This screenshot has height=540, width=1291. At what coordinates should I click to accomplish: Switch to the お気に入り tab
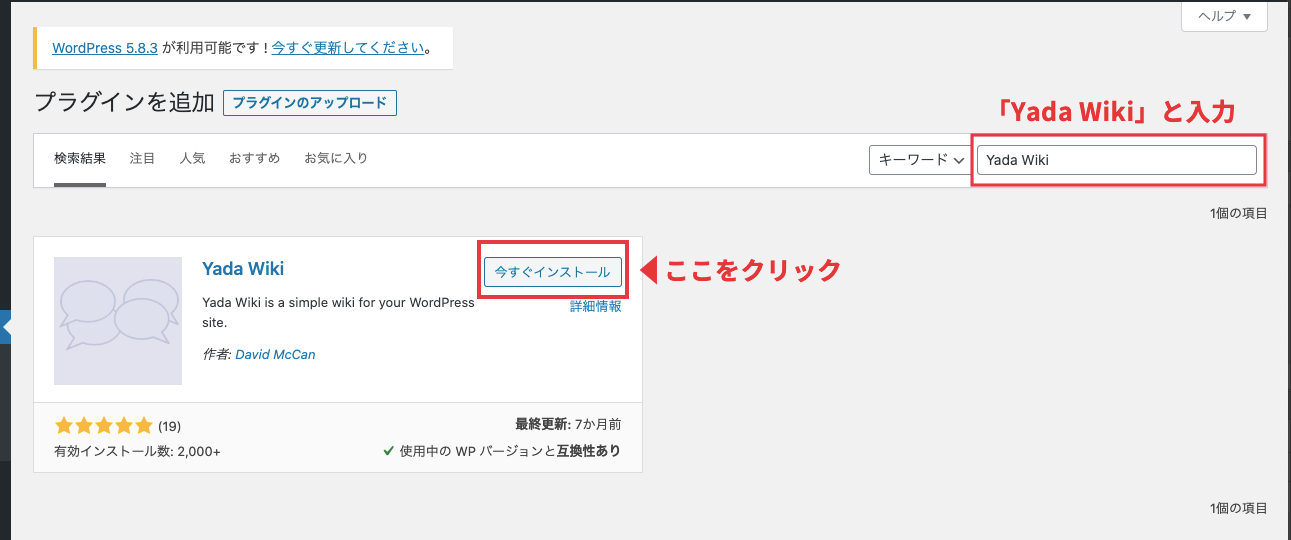336,158
